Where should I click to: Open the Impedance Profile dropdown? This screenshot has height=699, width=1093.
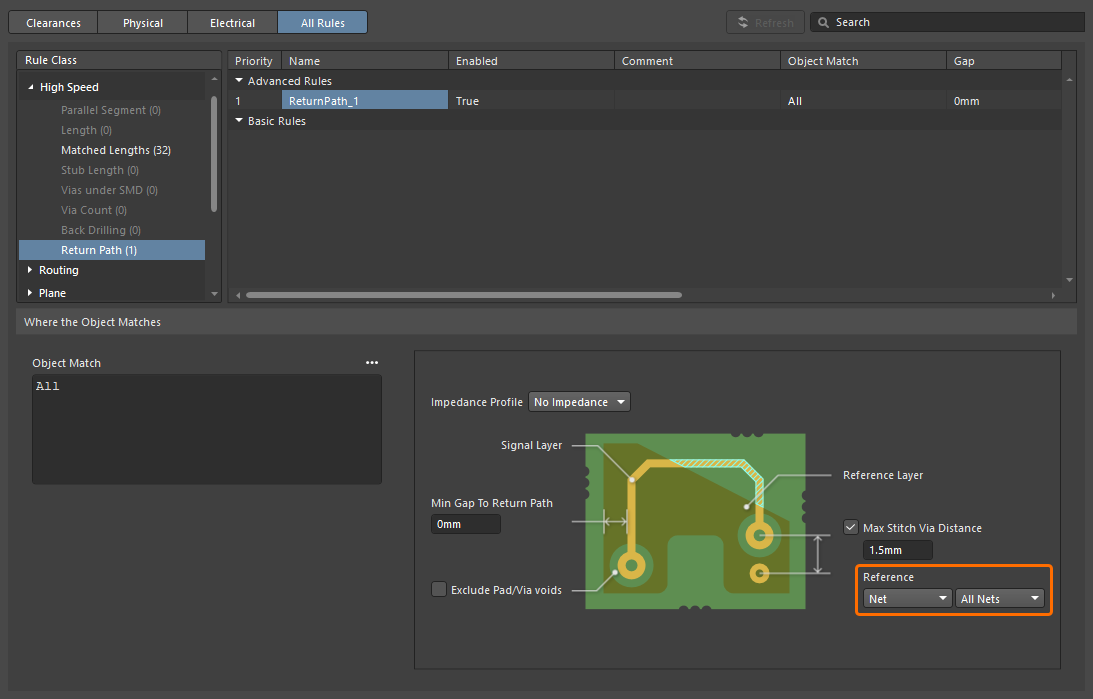(x=579, y=402)
